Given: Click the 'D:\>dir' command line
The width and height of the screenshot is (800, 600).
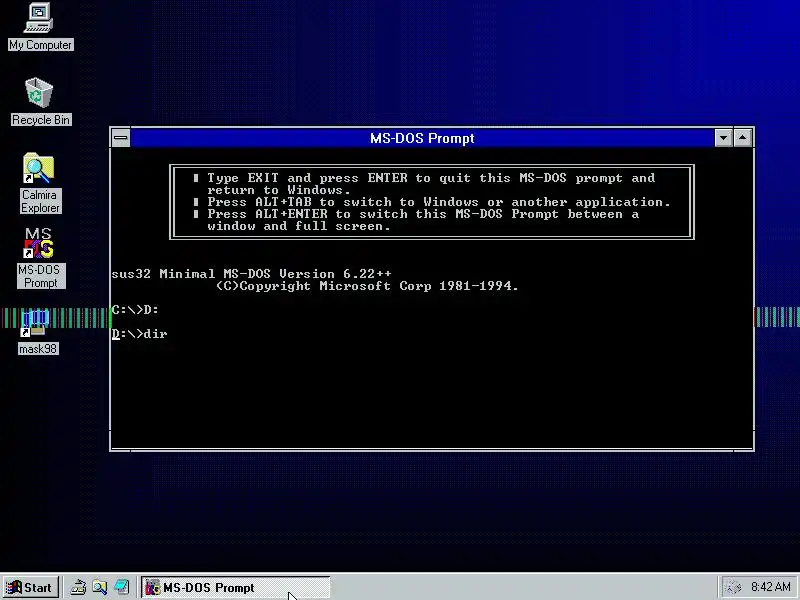Looking at the screenshot, I should (139, 334).
